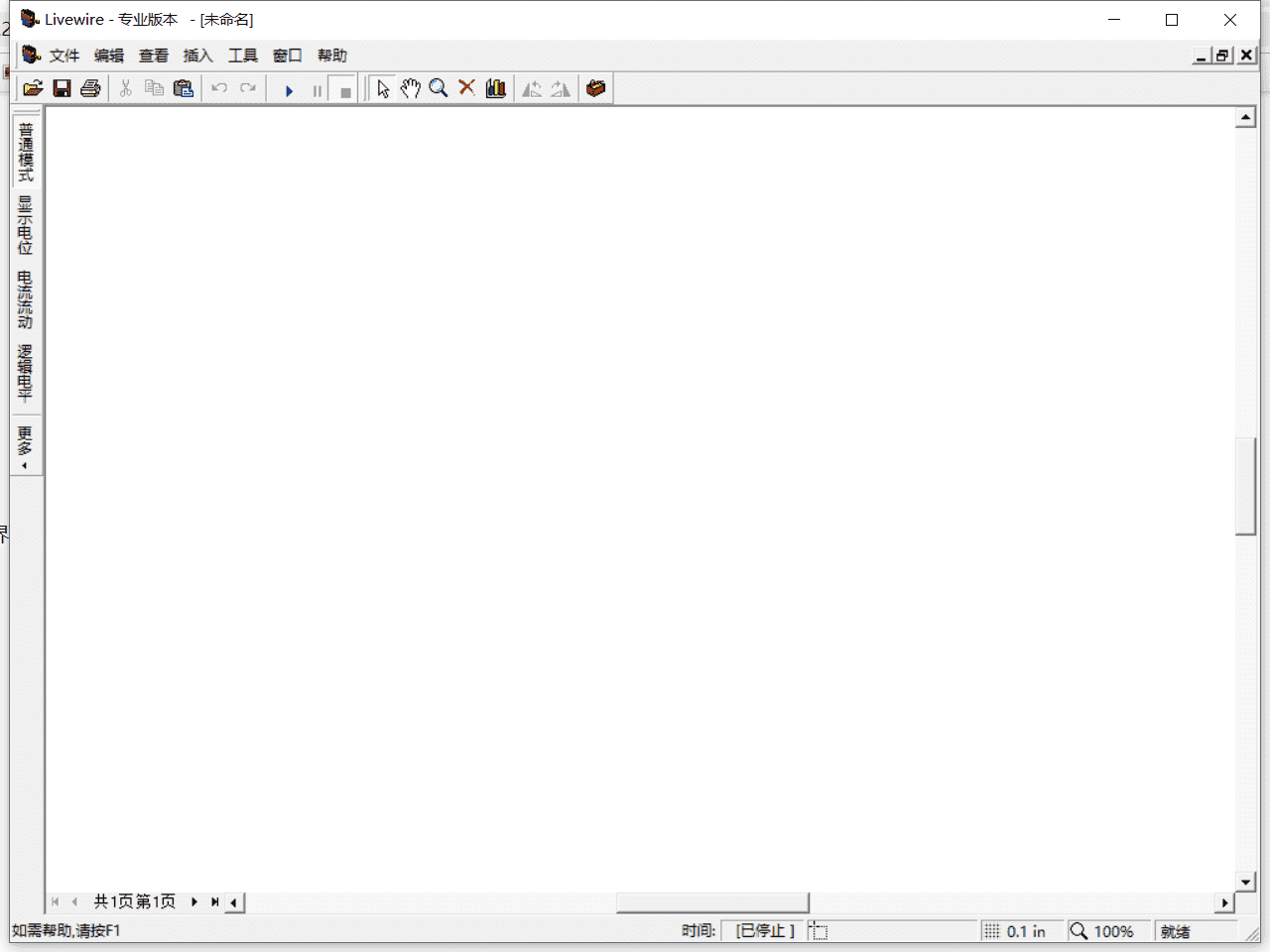This screenshot has height=952, width=1270.
Task: Click the Copy icon in the toolbar
Action: (155, 88)
